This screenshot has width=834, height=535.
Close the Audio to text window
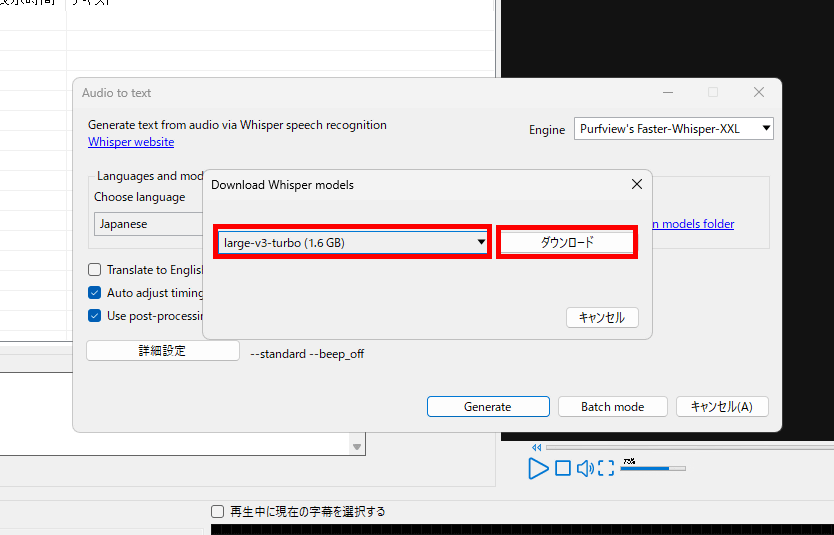759,93
